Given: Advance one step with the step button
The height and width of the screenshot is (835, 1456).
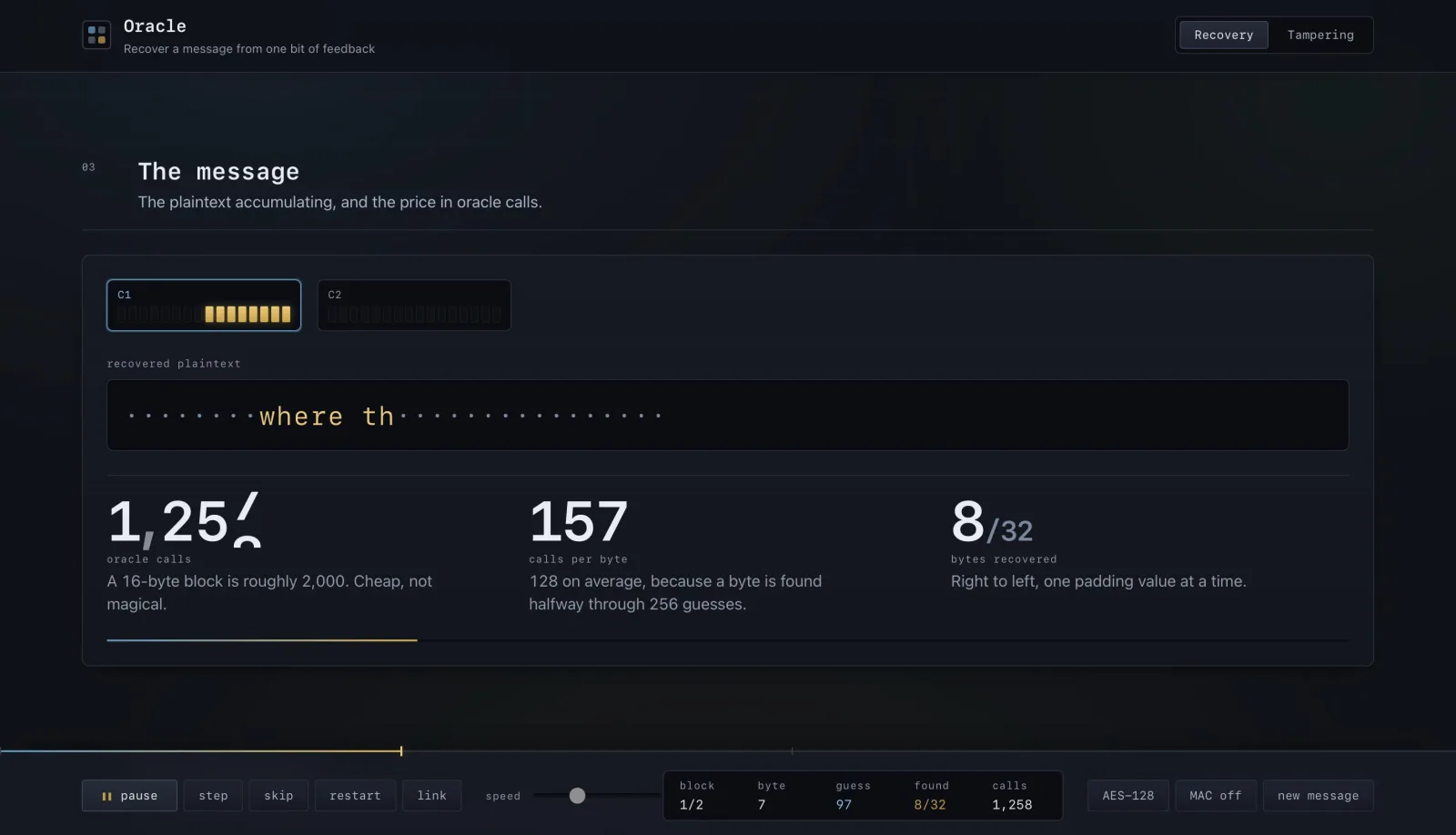Looking at the screenshot, I should click(x=213, y=796).
